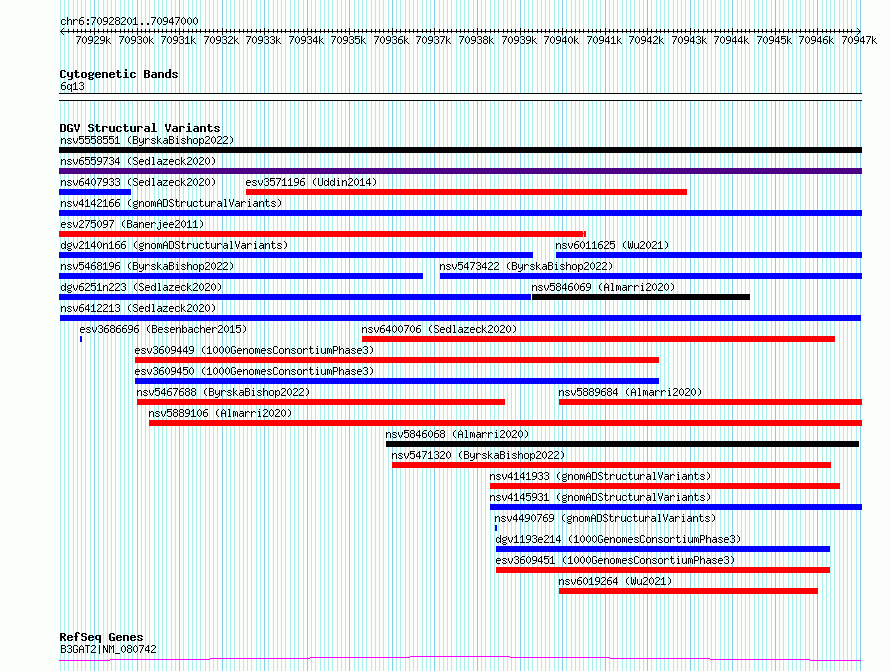Open the nsv5468196 ByrskaBishop2022 label
This screenshot has width=890, height=671.
pos(147,266)
